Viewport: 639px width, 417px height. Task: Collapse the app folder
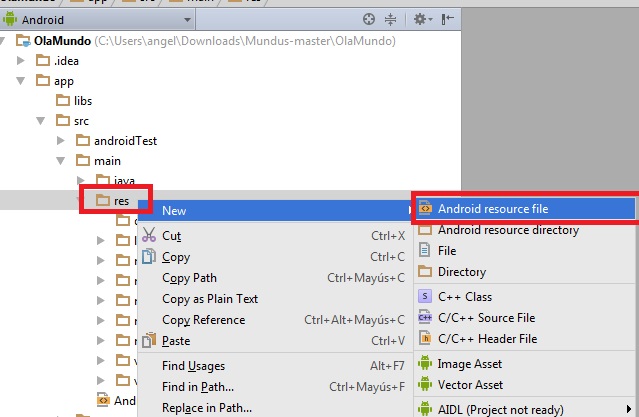20,81
